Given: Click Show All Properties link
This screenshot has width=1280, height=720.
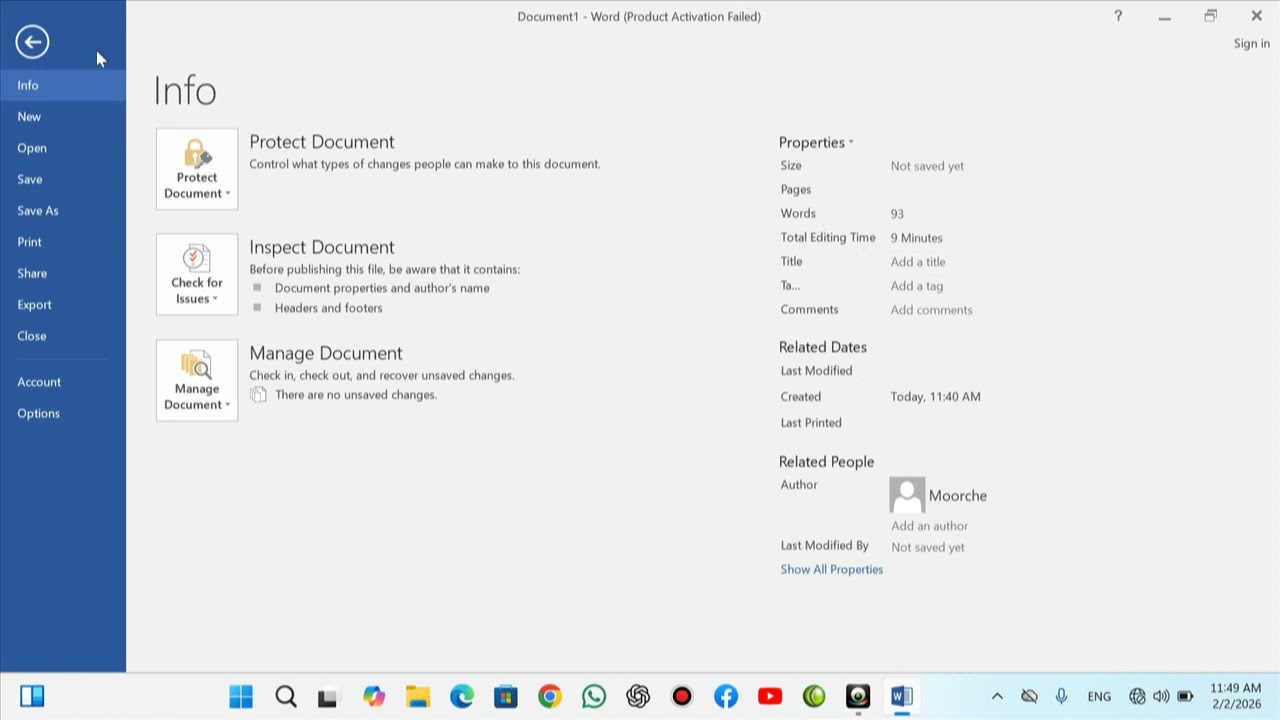Looking at the screenshot, I should click(x=831, y=569).
